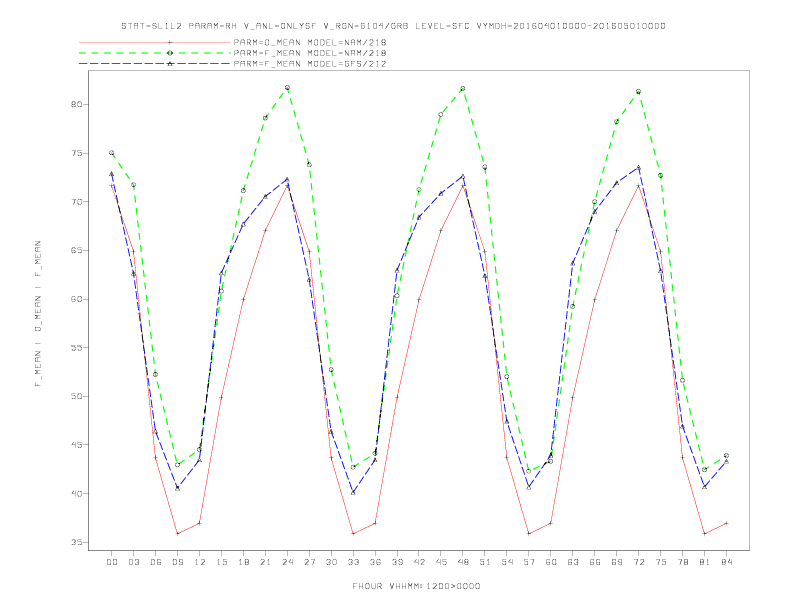Click the green circle data point at hour 00
792x612 pixels.
[x=112, y=153]
